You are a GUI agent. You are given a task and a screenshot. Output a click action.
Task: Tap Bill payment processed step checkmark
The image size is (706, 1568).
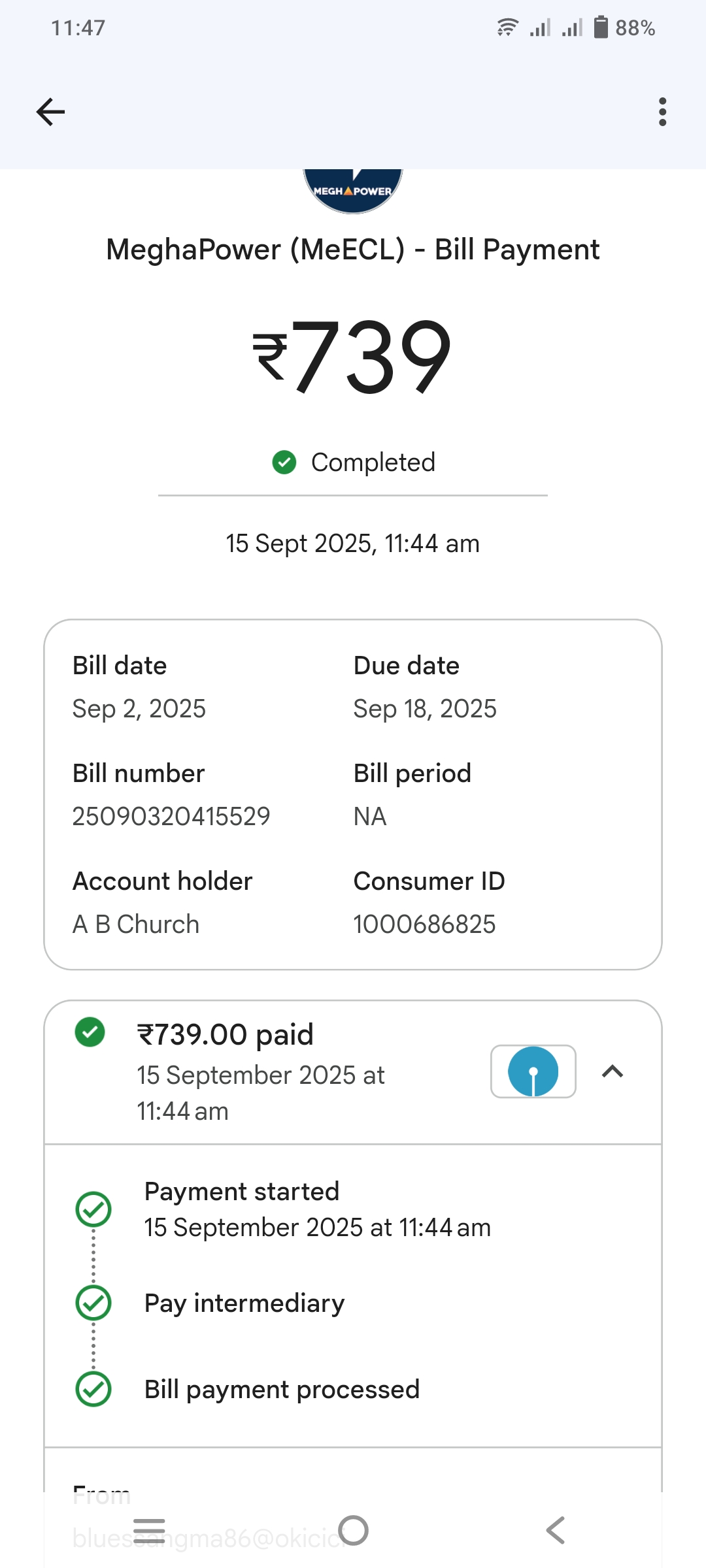(x=93, y=1389)
